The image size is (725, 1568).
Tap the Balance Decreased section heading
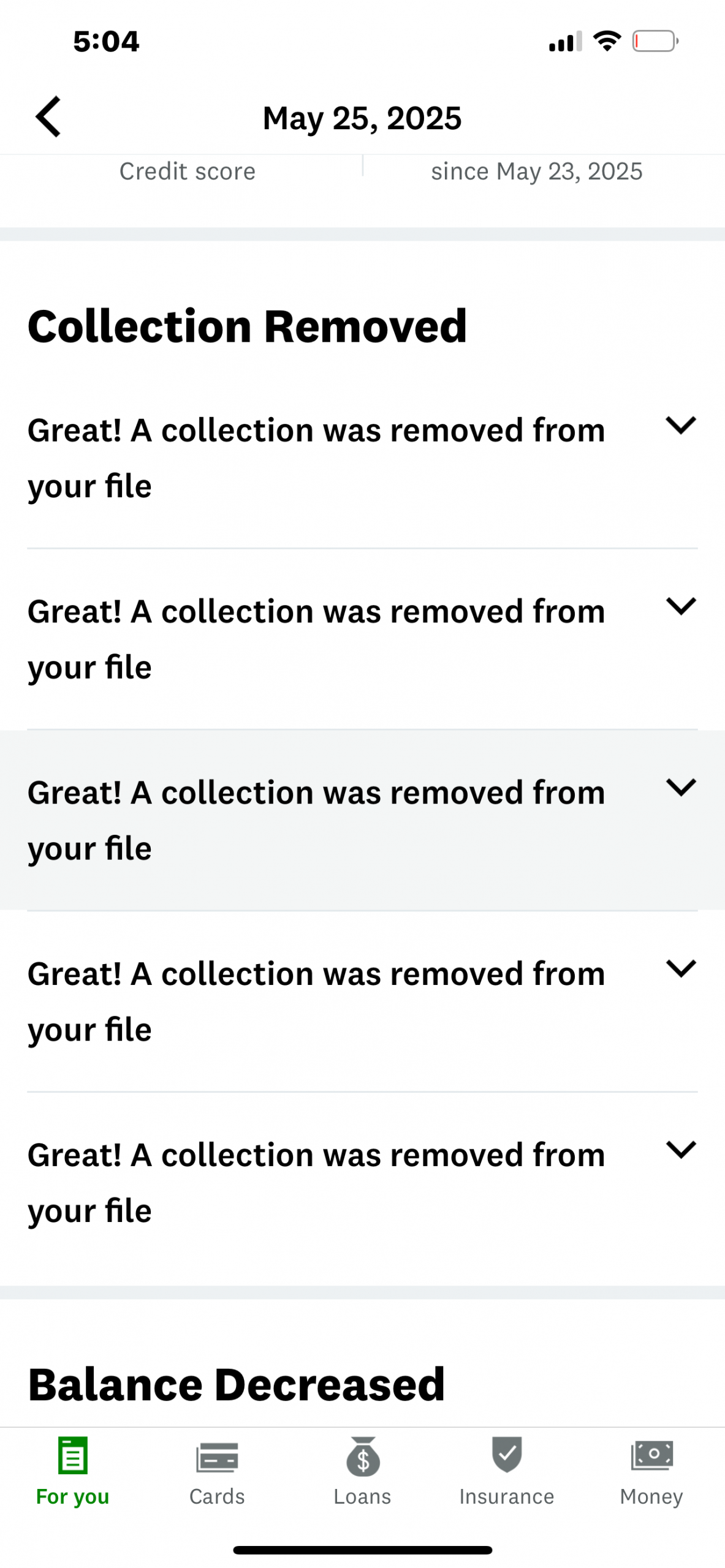click(x=237, y=1384)
